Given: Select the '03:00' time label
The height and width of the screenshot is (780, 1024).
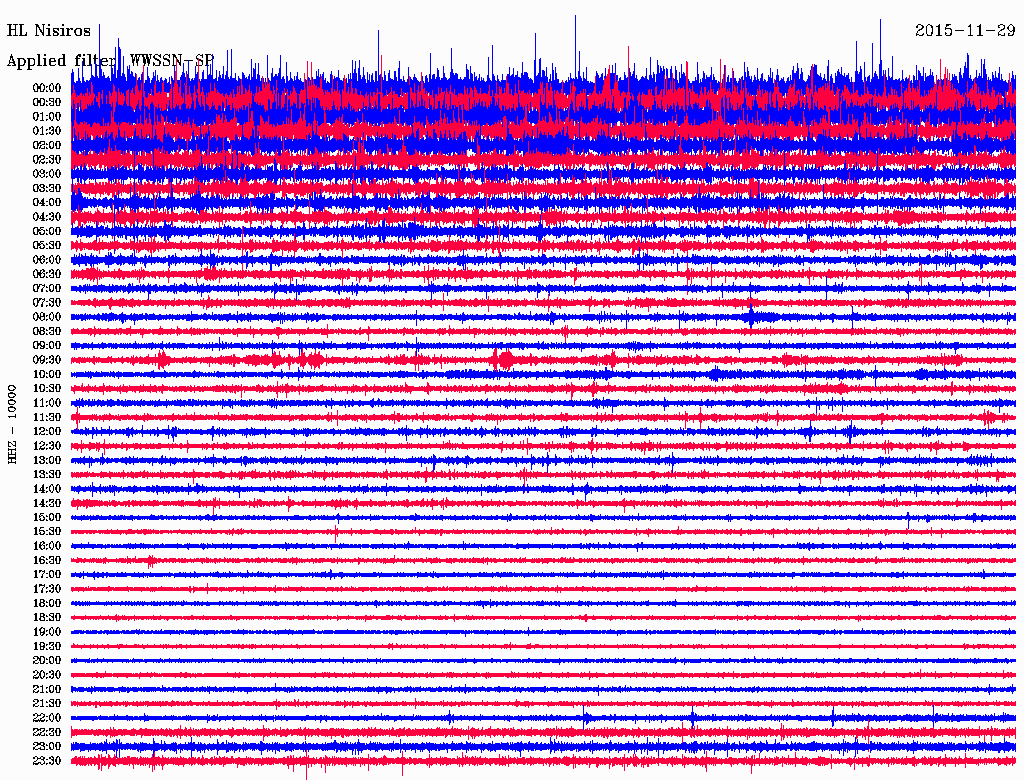Looking at the screenshot, I should tap(47, 174).
